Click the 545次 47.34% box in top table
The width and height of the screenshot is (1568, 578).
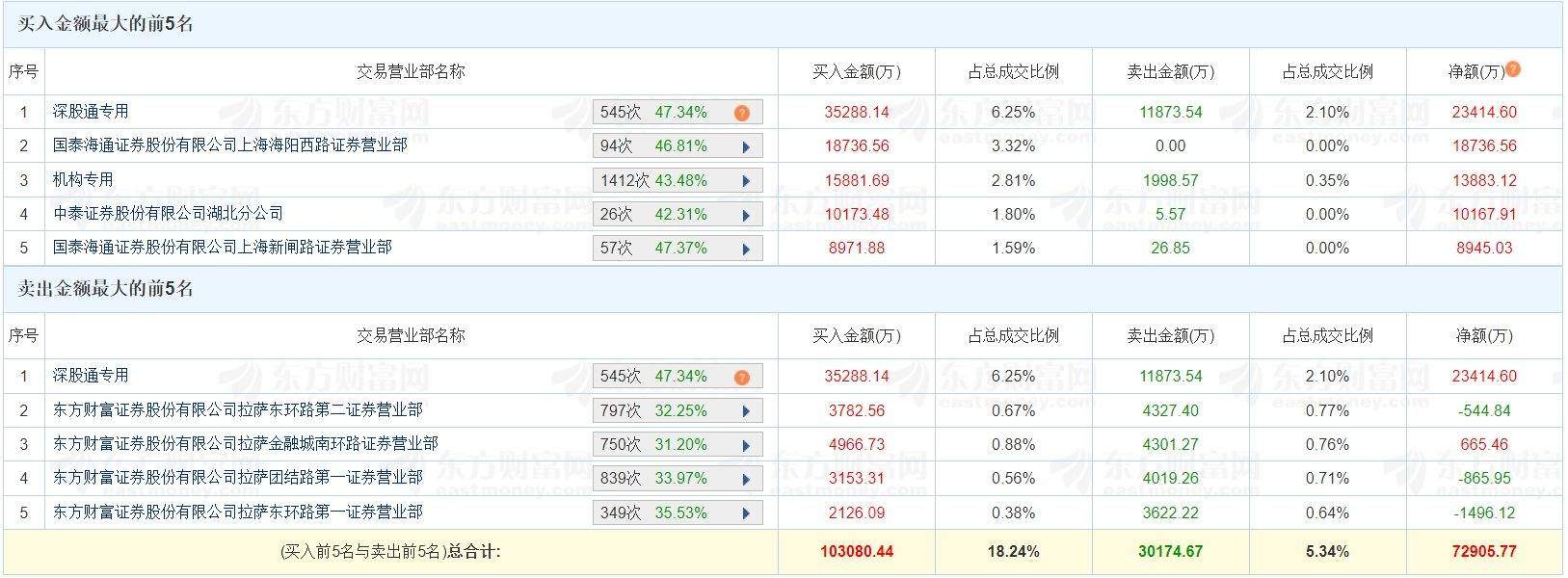point(678,113)
